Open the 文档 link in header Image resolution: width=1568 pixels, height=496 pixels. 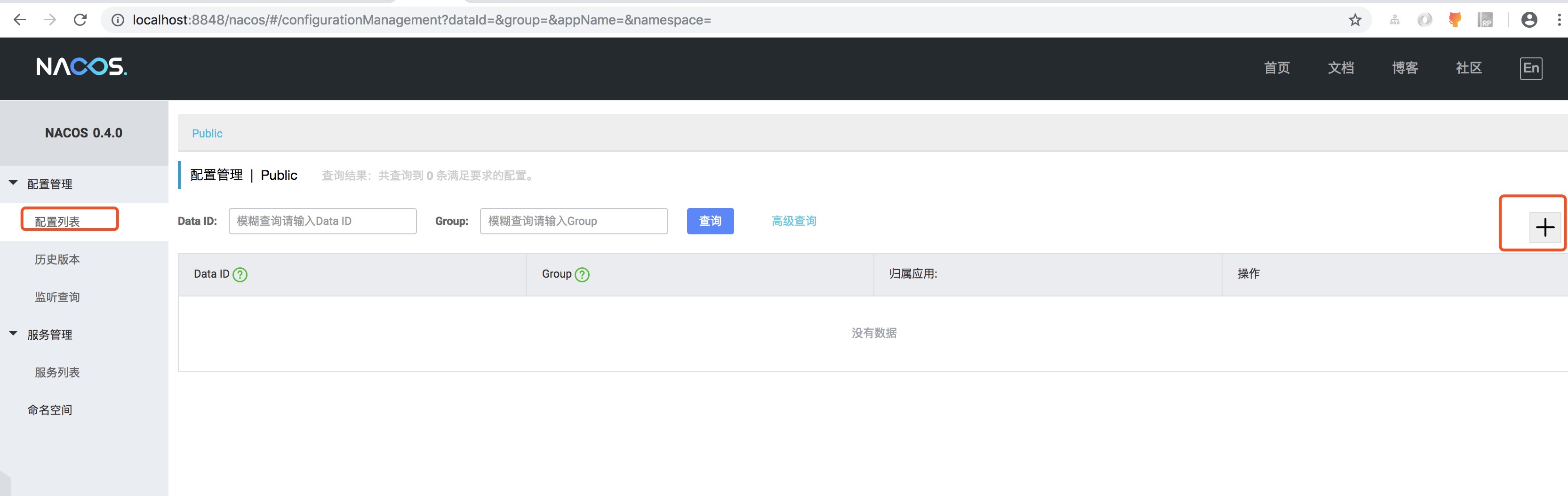[1340, 68]
